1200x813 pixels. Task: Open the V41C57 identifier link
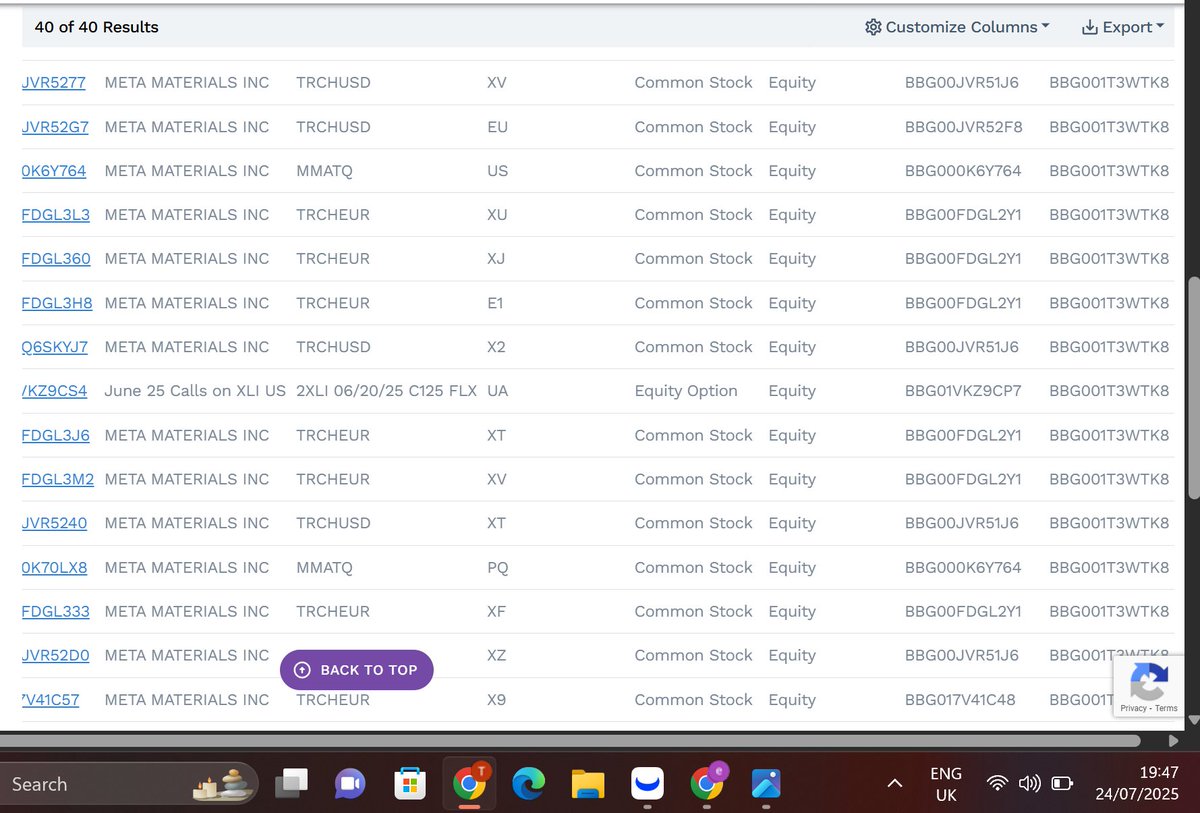point(51,700)
